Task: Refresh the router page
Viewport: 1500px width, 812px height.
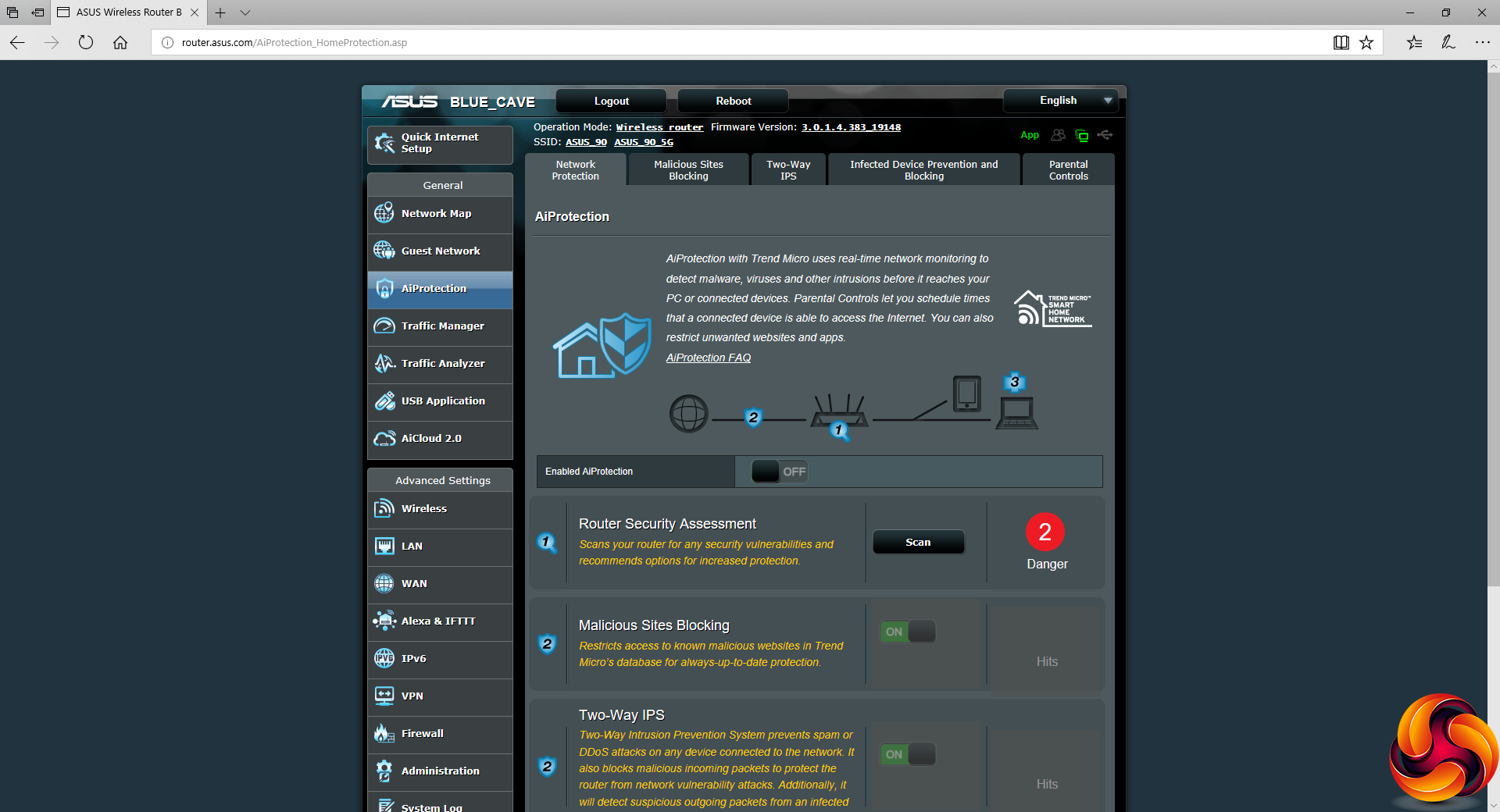Action: pyautogui.click(x=86, y=42)
